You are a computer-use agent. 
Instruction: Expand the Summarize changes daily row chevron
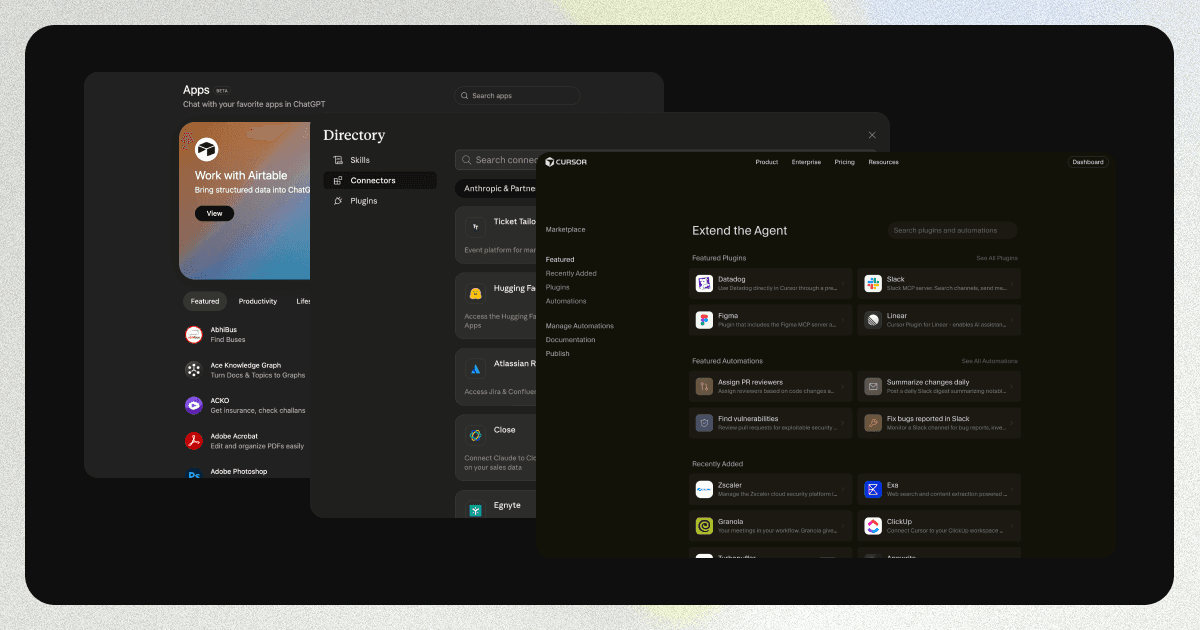click(x=1012, y=386)
